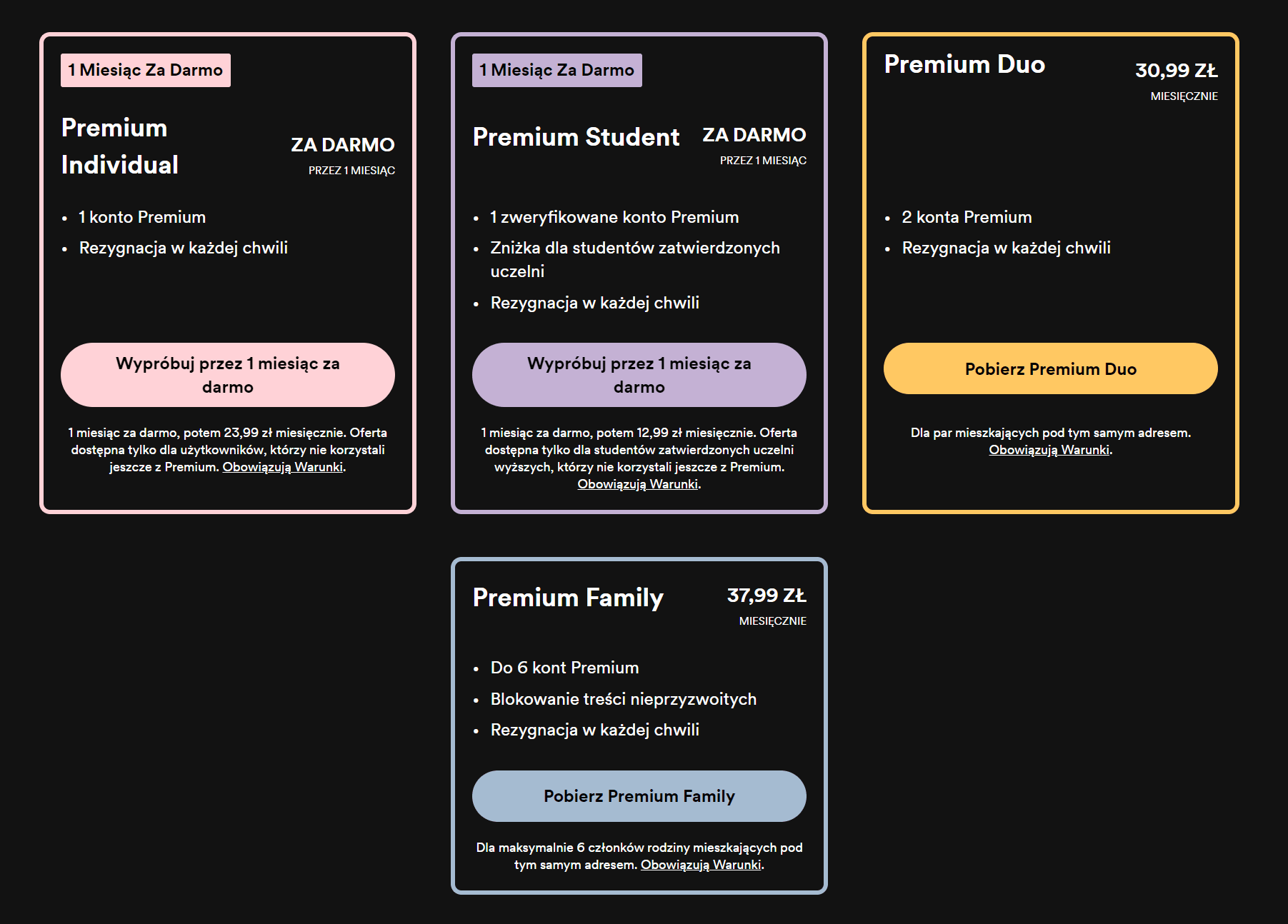This screenshot has width=1288, height=924.
Task: Click the purple '1 Miesiąc Za Darmo' badge
Action: pyautogui.click(x=557, y=70)
